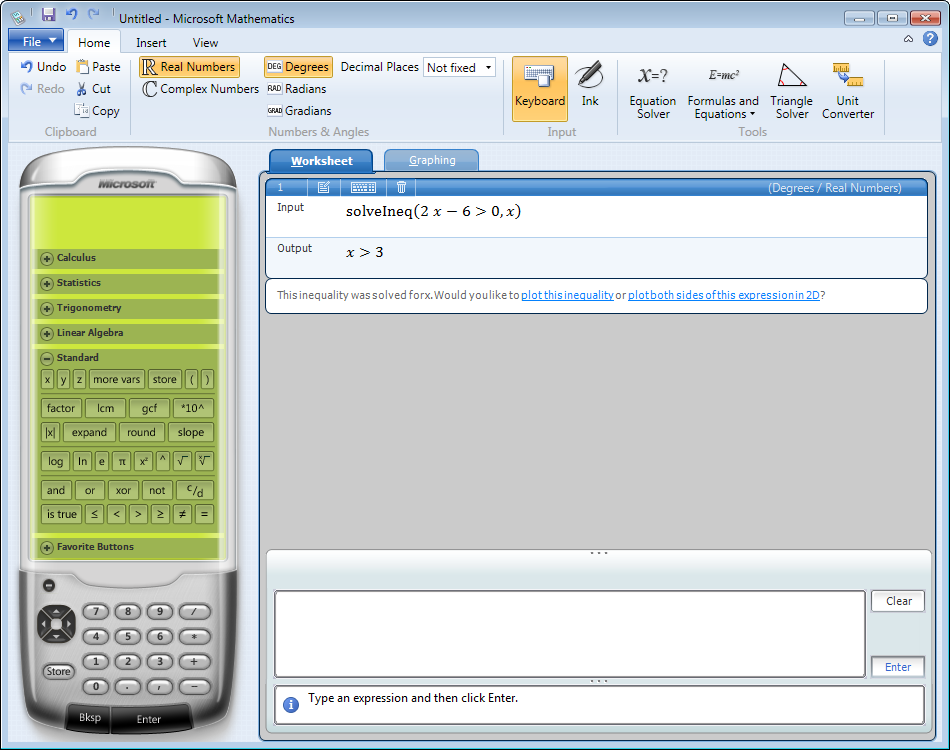Minimize the ribbon with the caret icon
Image resolution: width=951 pixels, height=752 pixels.
(x=908, y=39)
